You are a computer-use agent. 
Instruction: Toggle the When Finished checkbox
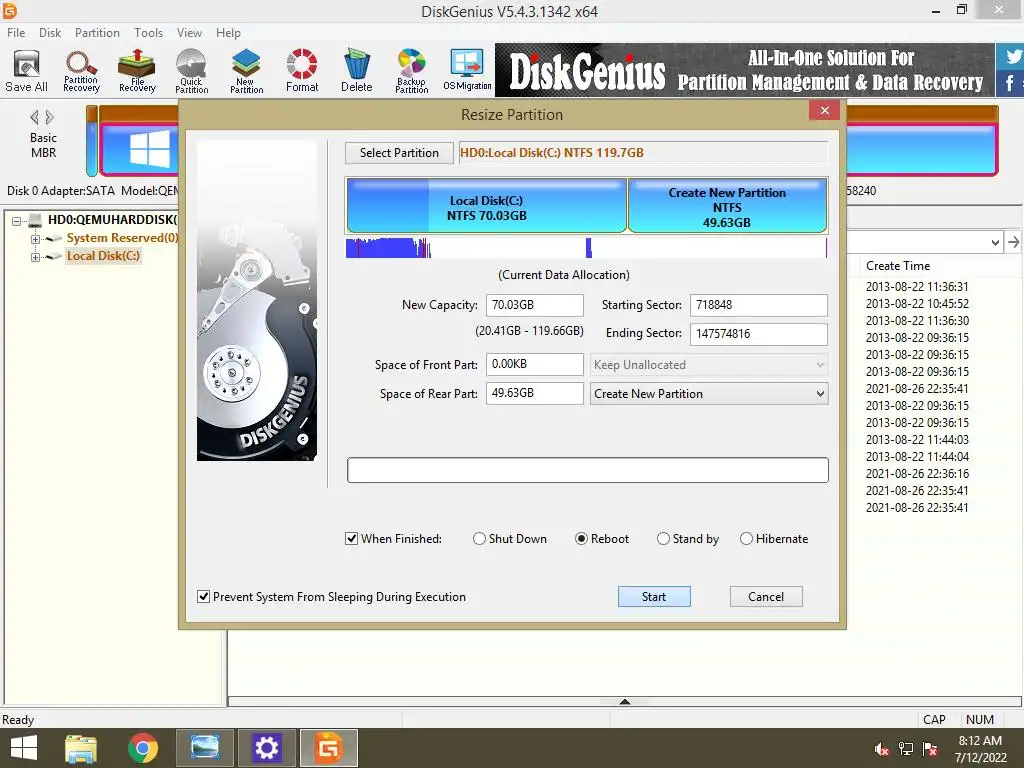[x=351, y=539]
